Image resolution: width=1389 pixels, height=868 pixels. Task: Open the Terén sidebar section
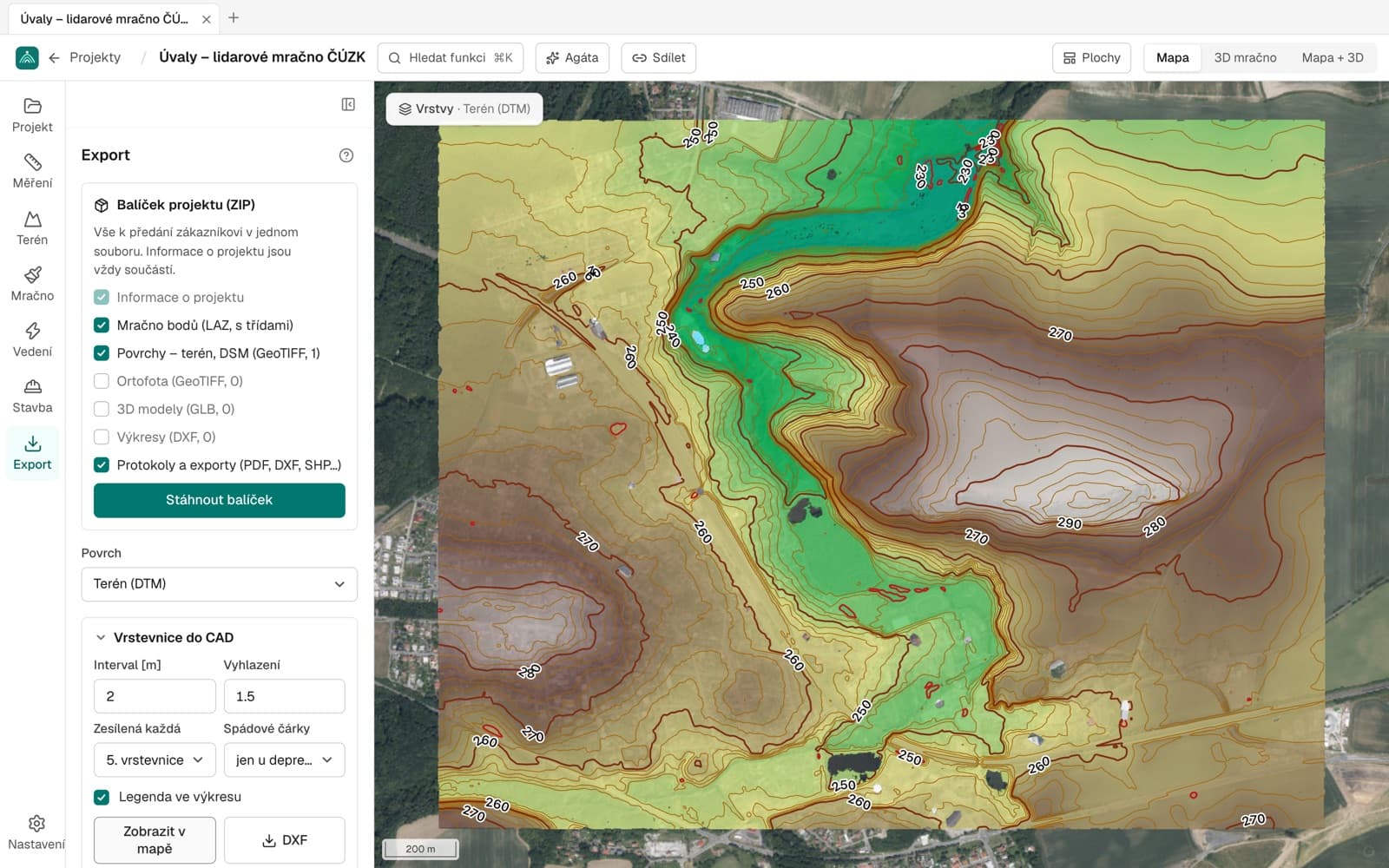(x=32, y=227)
